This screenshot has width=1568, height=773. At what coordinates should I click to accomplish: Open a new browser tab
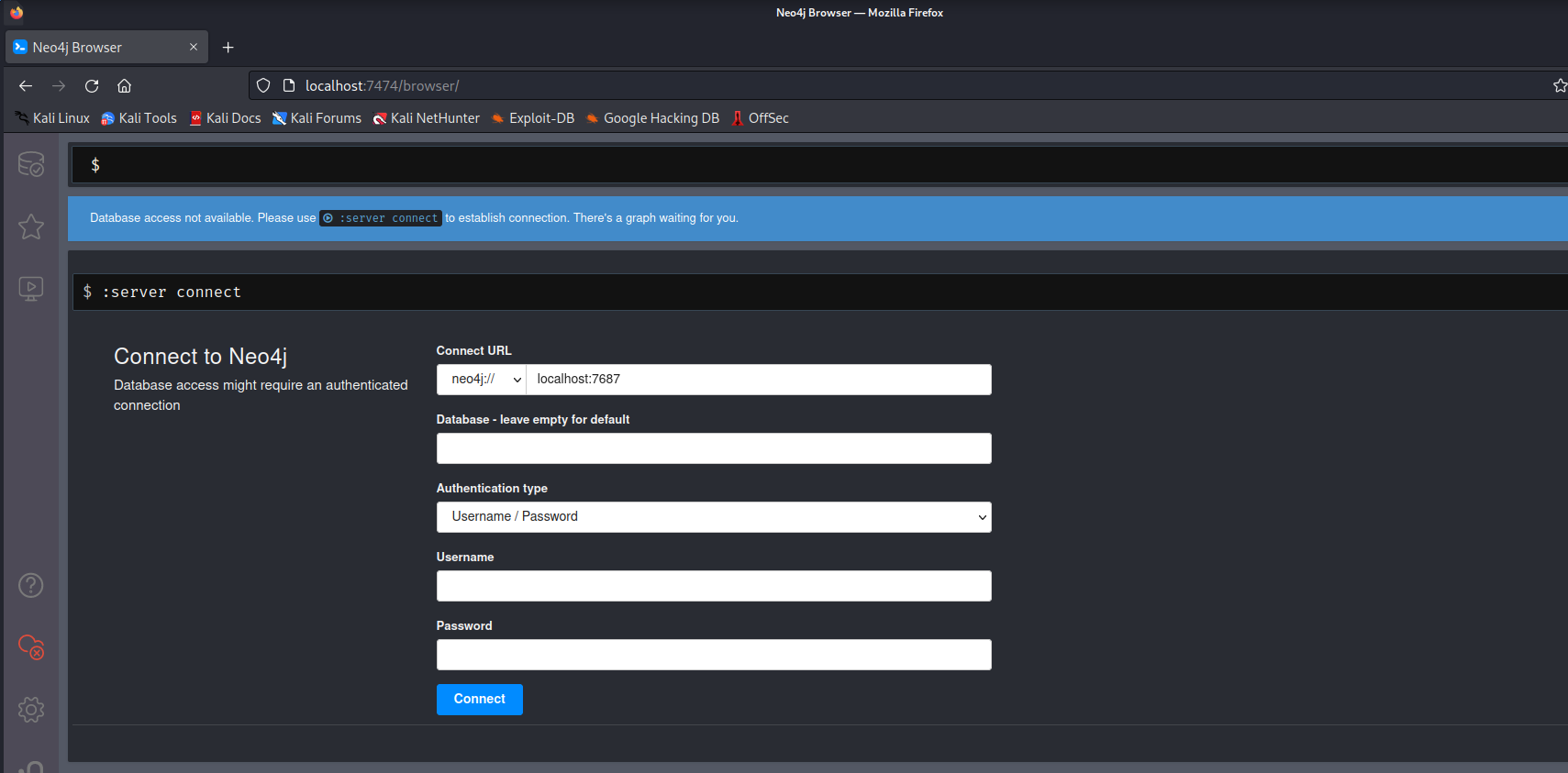pos(228,47)
